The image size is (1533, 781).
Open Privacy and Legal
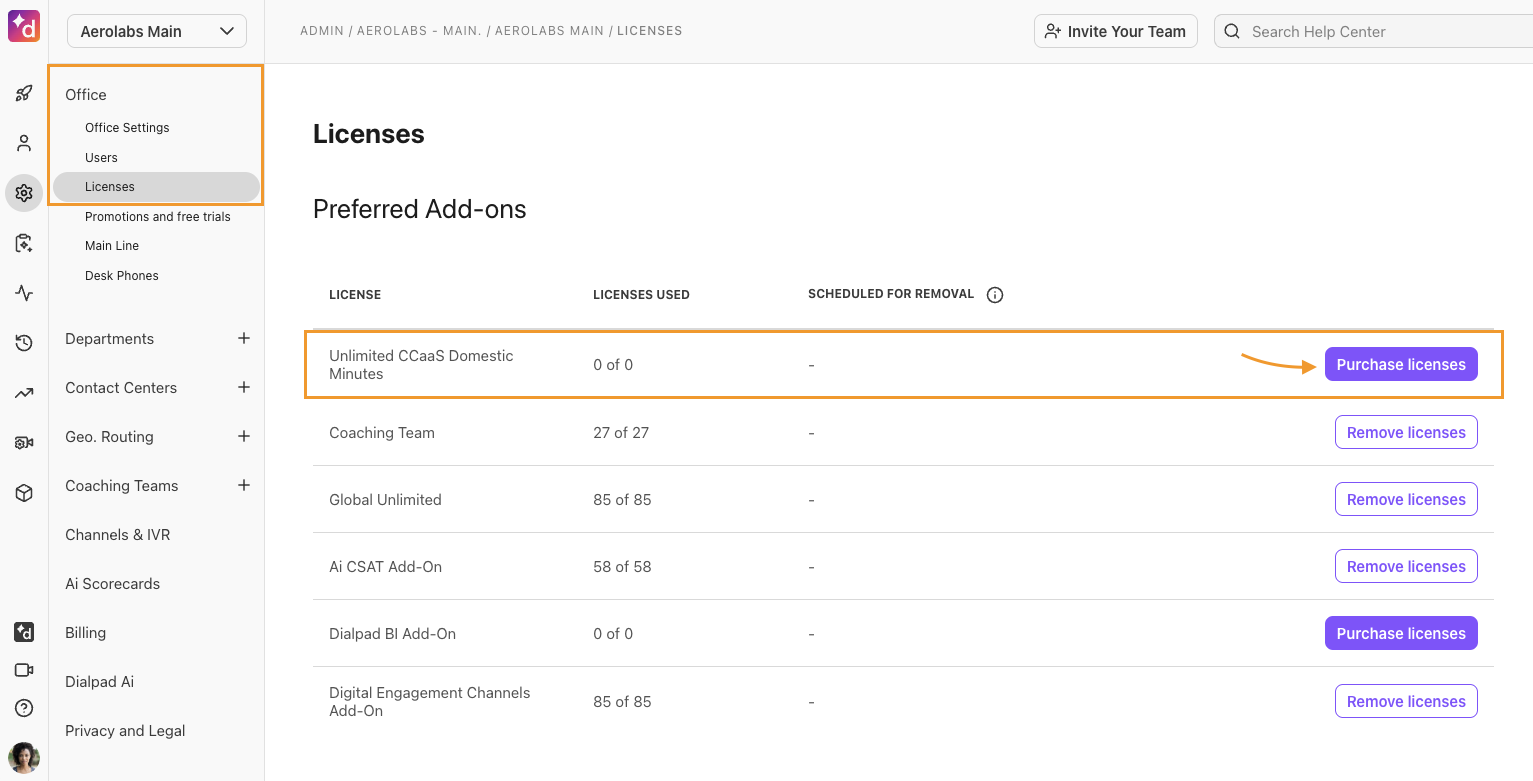[x=125, y=731]
